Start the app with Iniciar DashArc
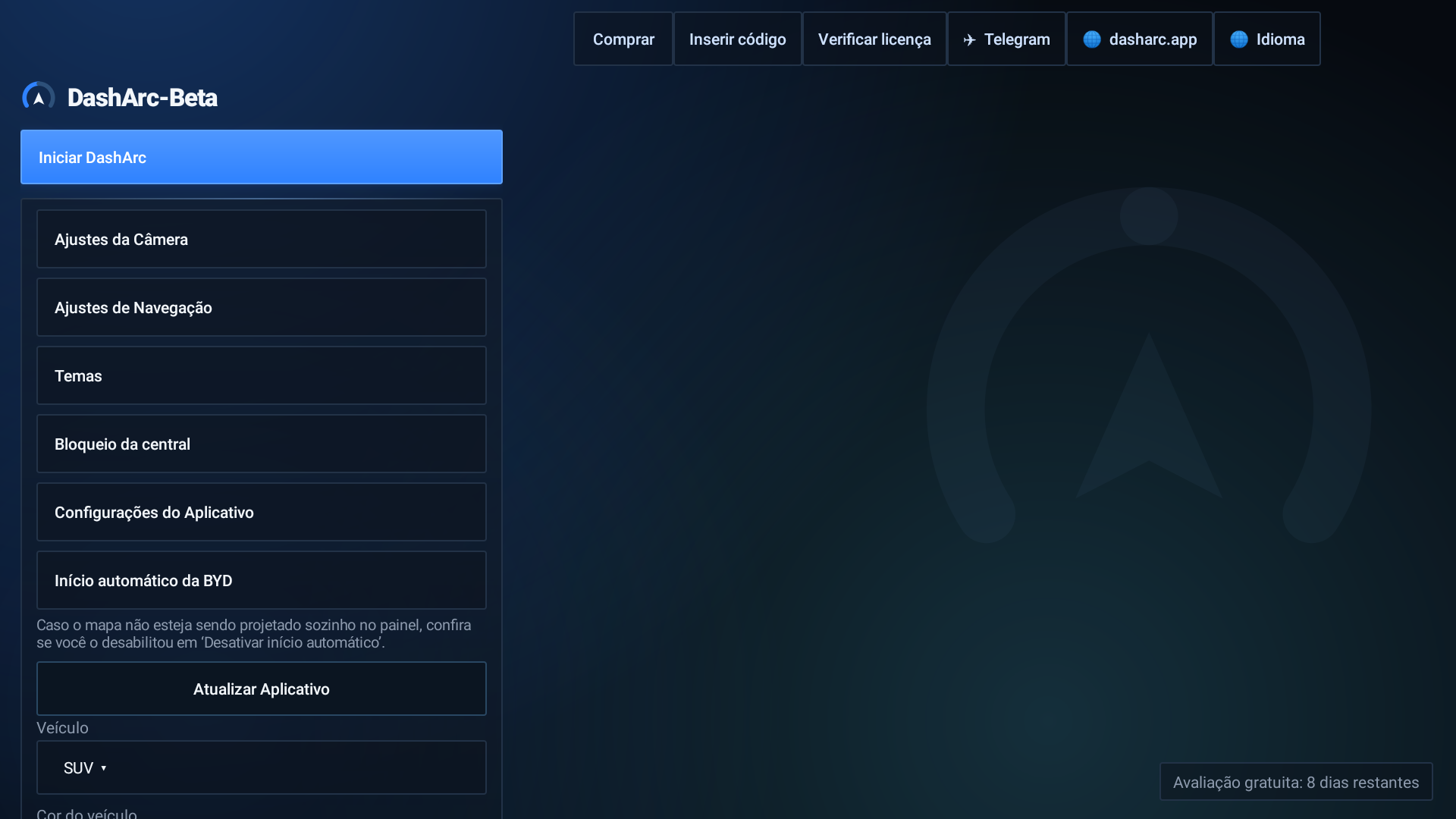 pos(262,157)
